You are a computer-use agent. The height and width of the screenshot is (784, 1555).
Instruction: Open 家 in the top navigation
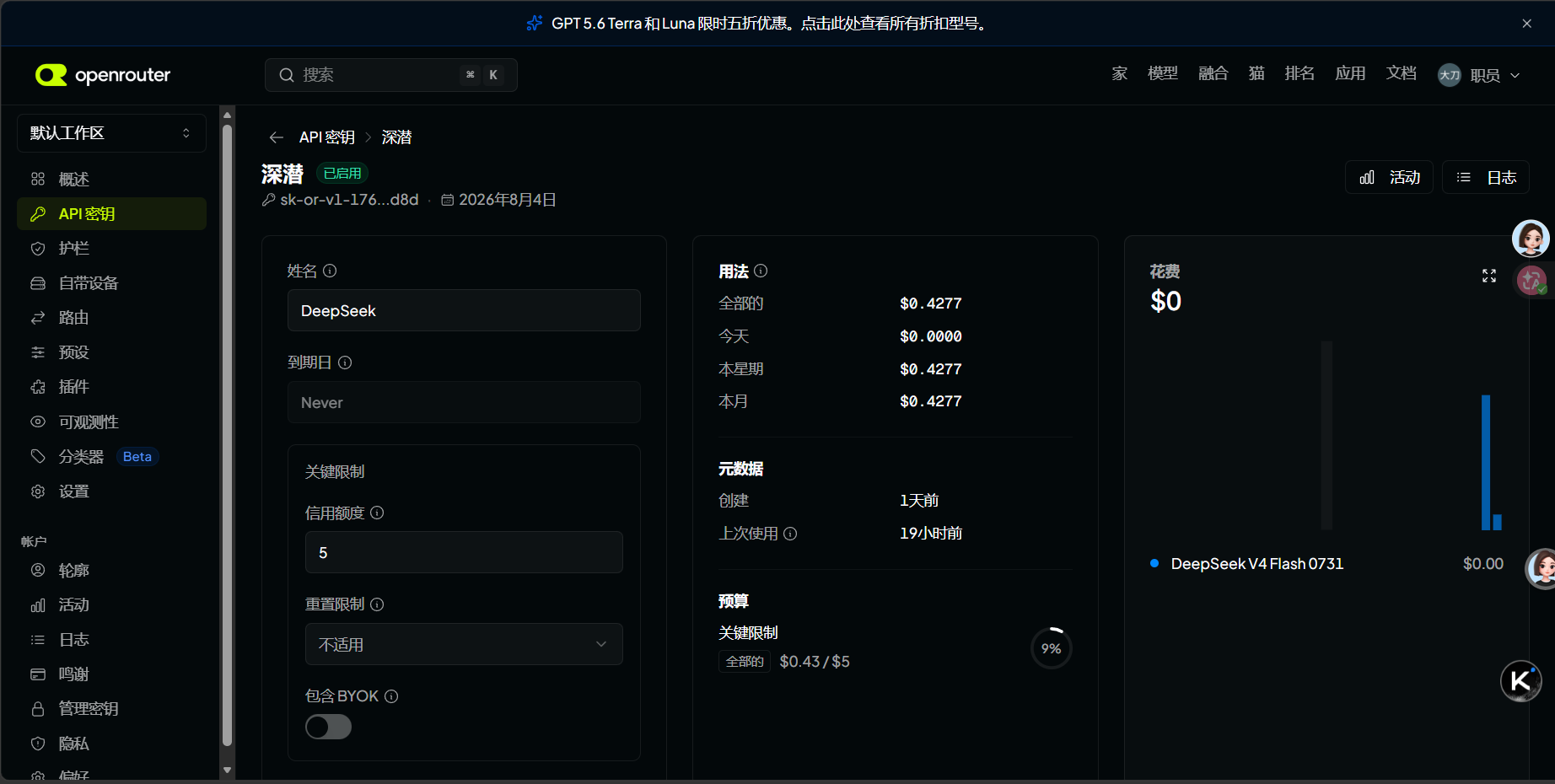1119,74
